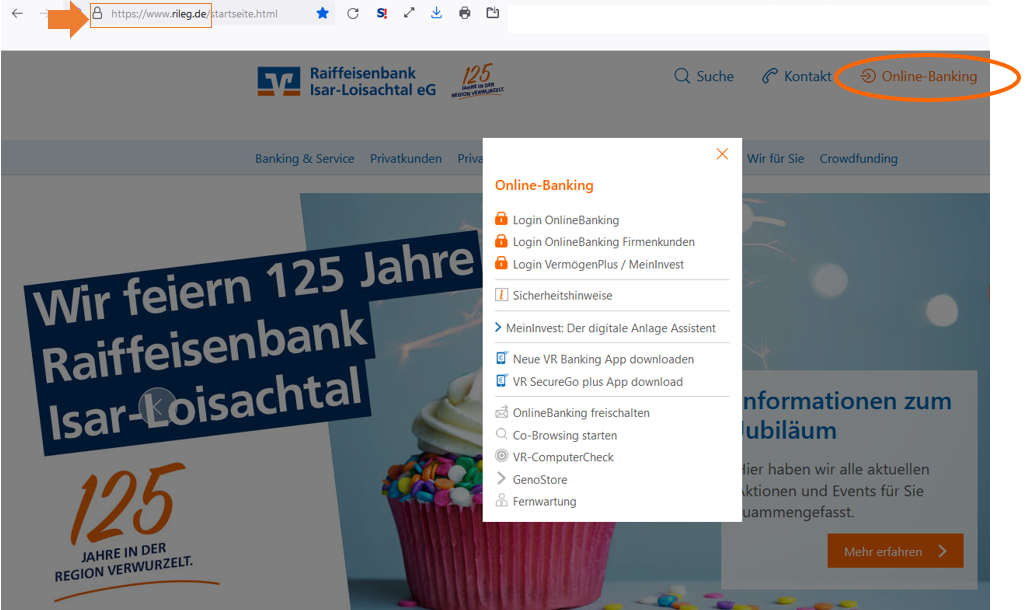Open the Fernwartung link

click(x=544, y=502)
